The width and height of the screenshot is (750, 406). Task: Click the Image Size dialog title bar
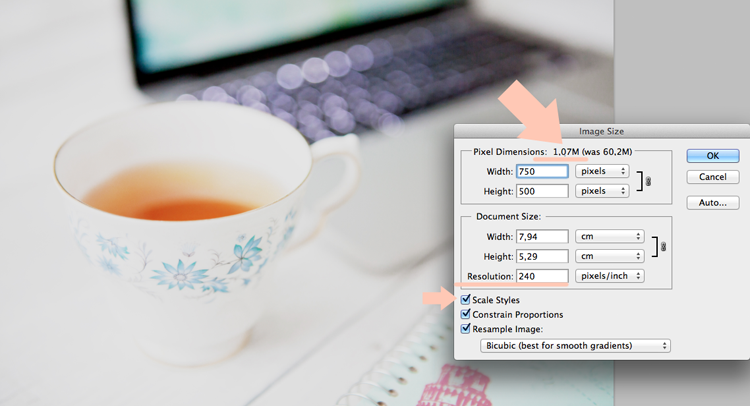pos(601,131)
